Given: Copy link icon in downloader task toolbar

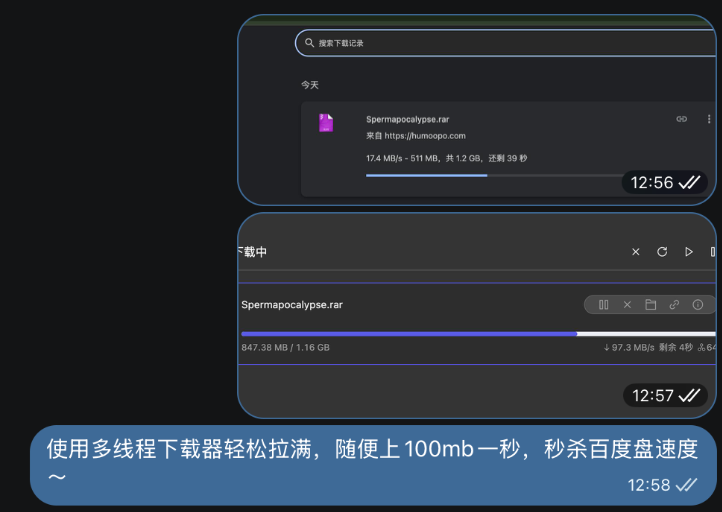Looking at the screenshot, I should pos(674,305).
